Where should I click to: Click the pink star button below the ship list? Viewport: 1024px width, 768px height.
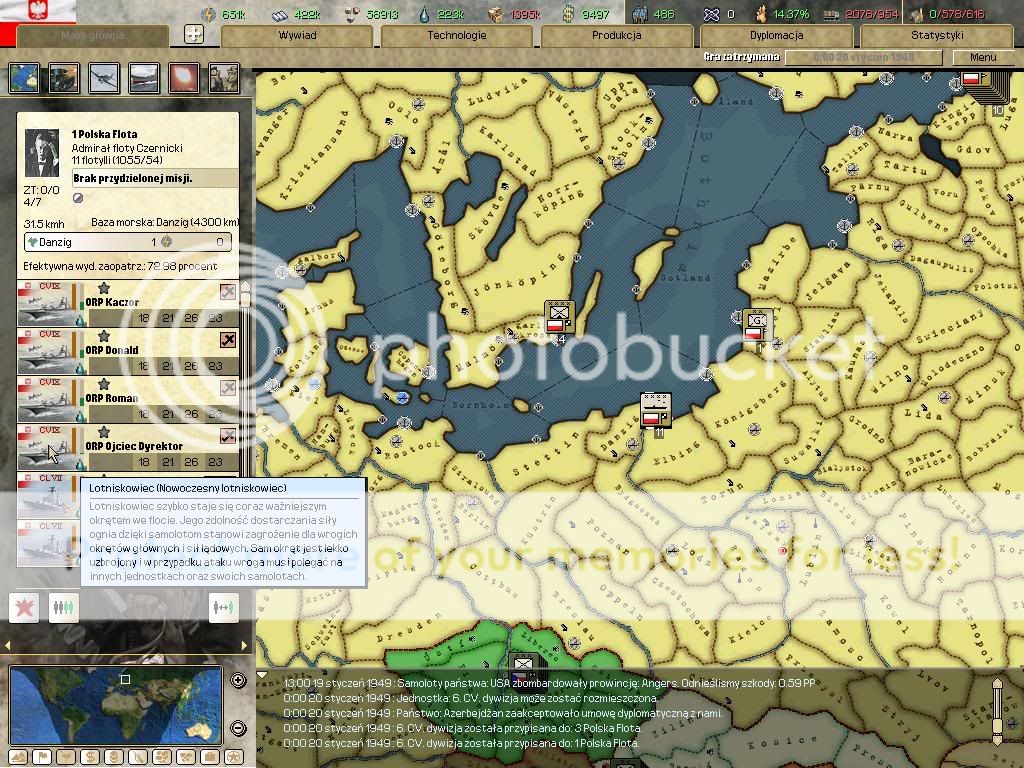[23, 606]
